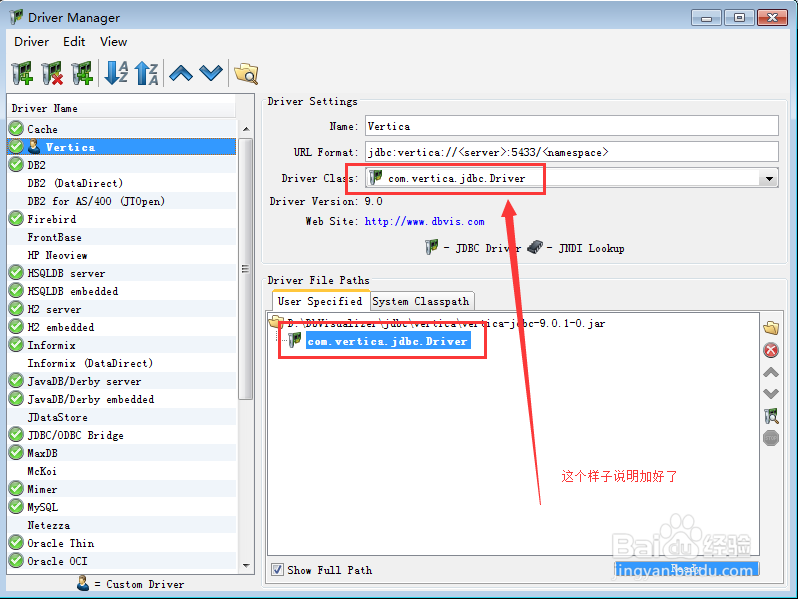Sort drivers descending Z to A
This screenshot has height=599, width=798.
(147, 73)
